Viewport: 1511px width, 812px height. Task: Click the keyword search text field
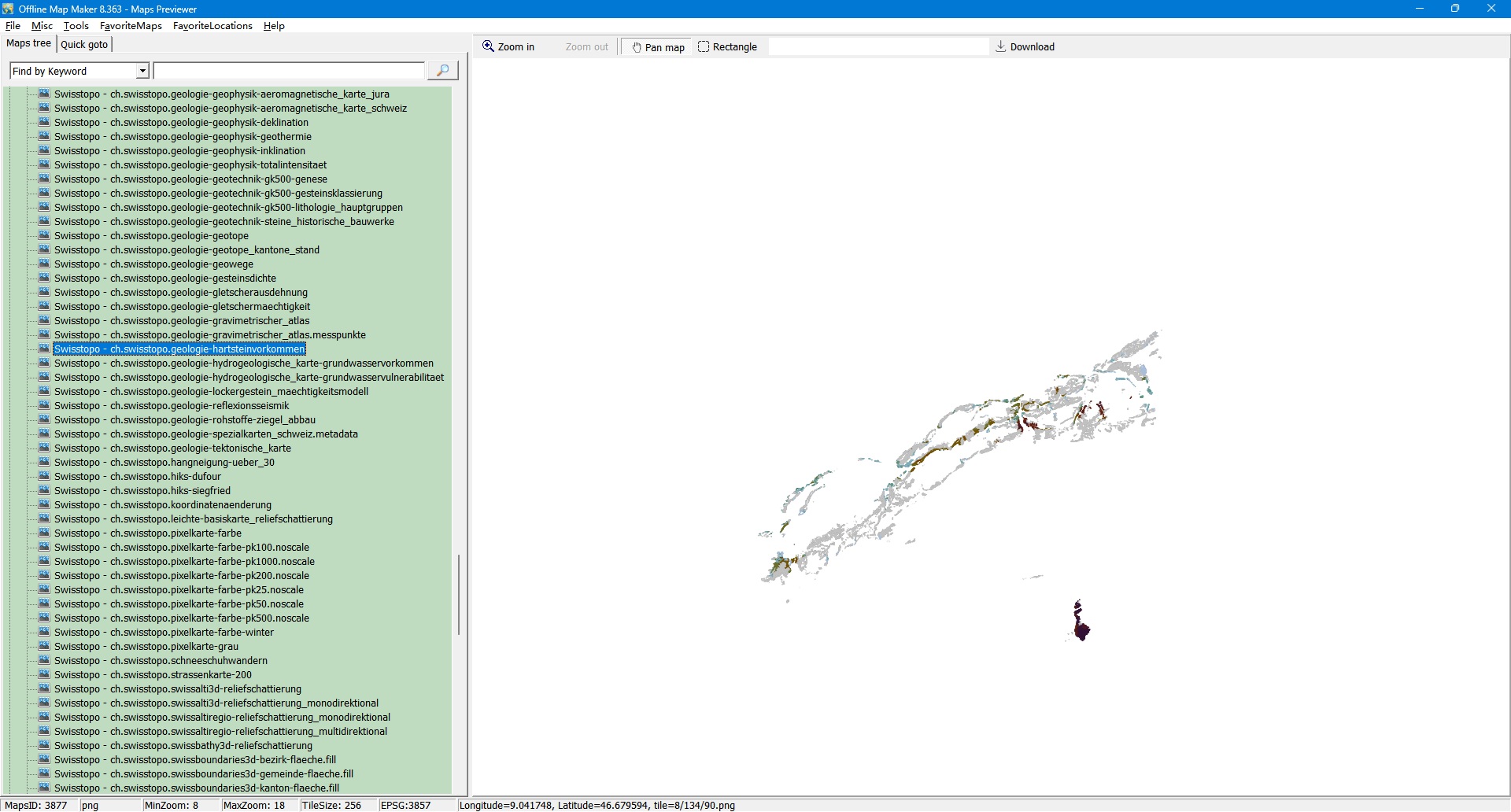pyautogui.click(x=289, y=71)
